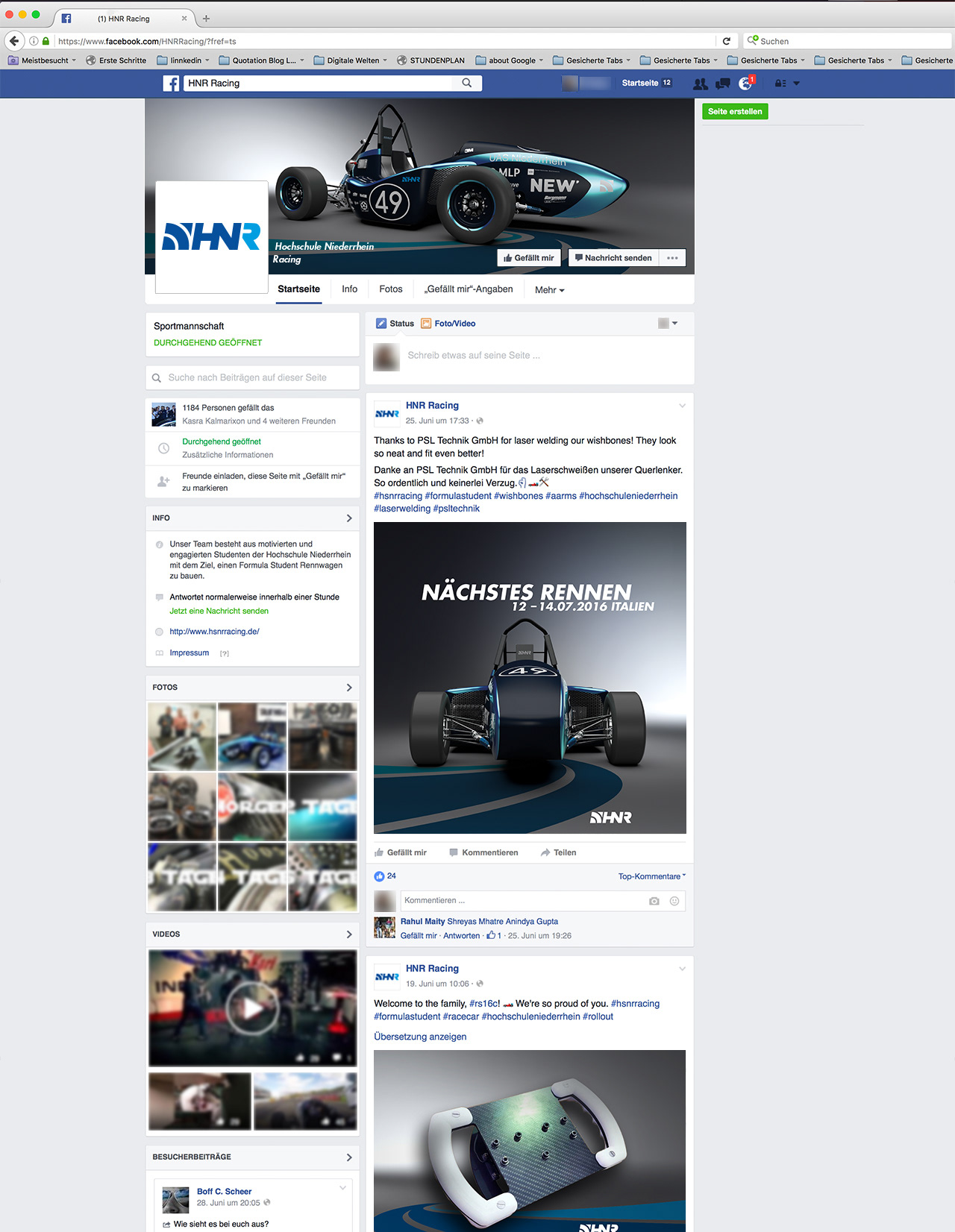Open the friend requests icon

point(700,84)
